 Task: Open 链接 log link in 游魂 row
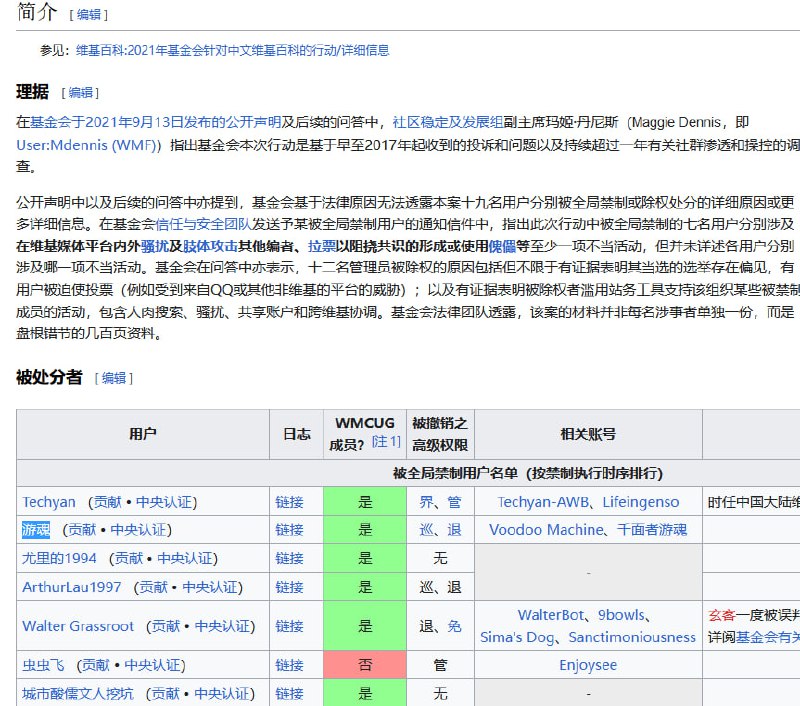(289, 530)
